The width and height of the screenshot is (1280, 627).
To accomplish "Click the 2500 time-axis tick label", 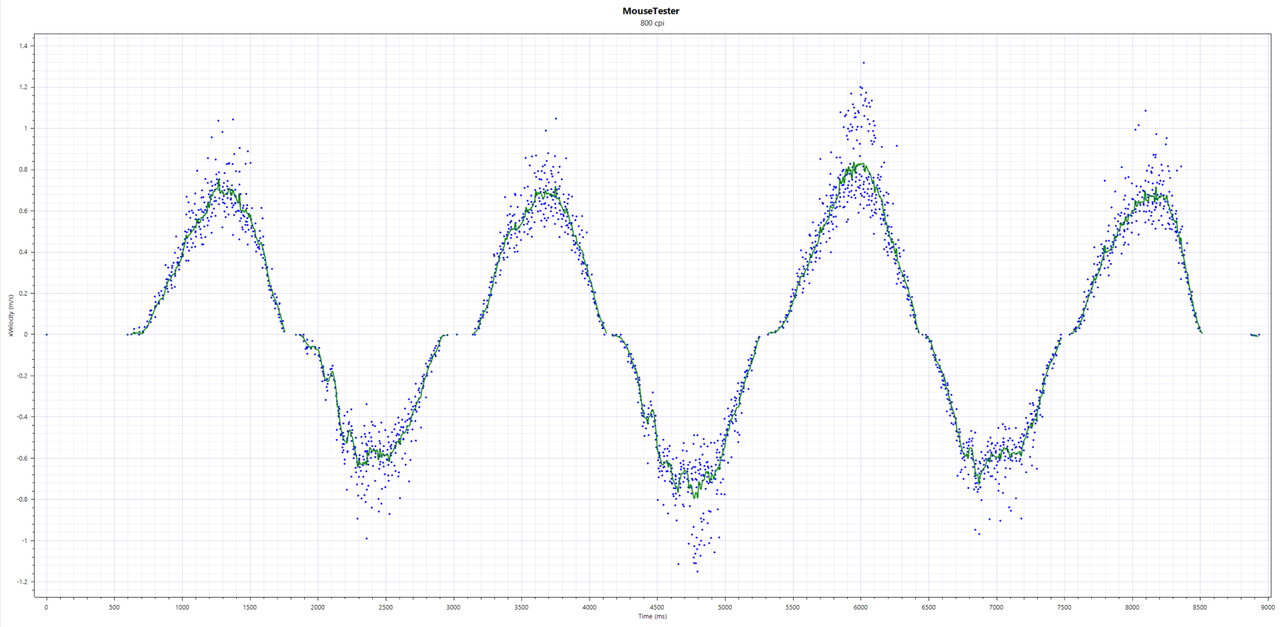I will 386,606.
